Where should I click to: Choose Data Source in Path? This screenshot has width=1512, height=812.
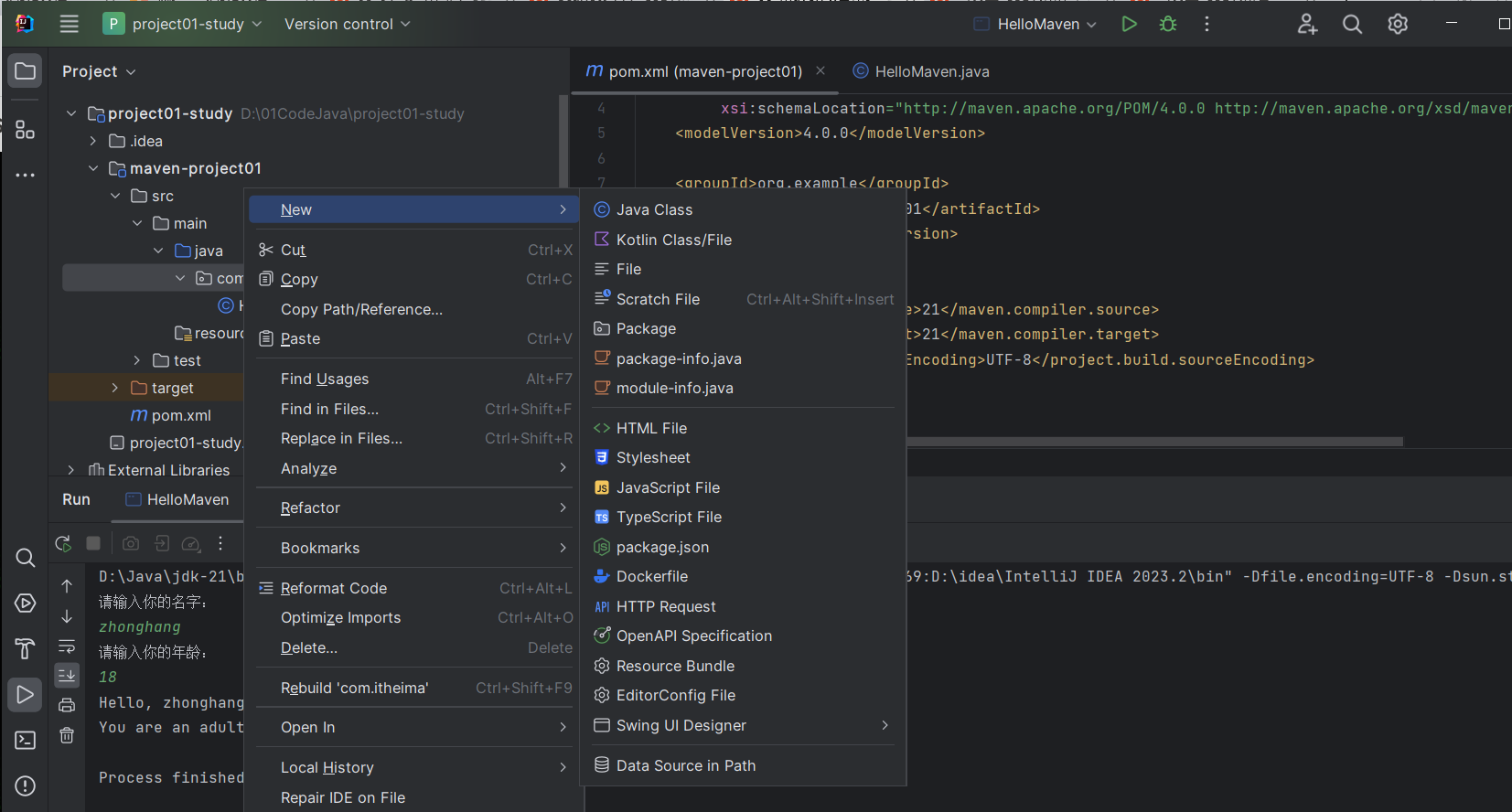point(743,765)
